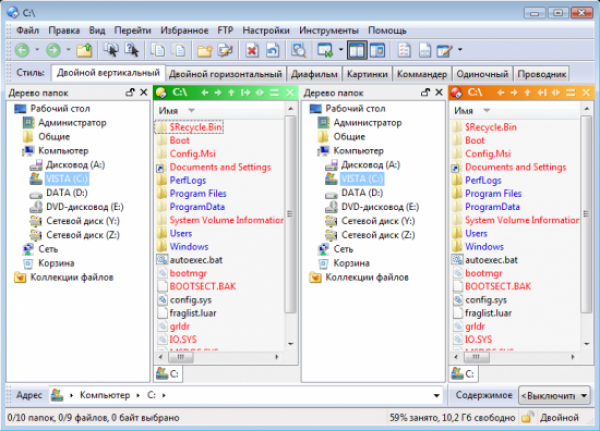This screenshot has width=600, height=431.
Task: Click the Up folder icon in main toolbar
Action: [86, 49]
